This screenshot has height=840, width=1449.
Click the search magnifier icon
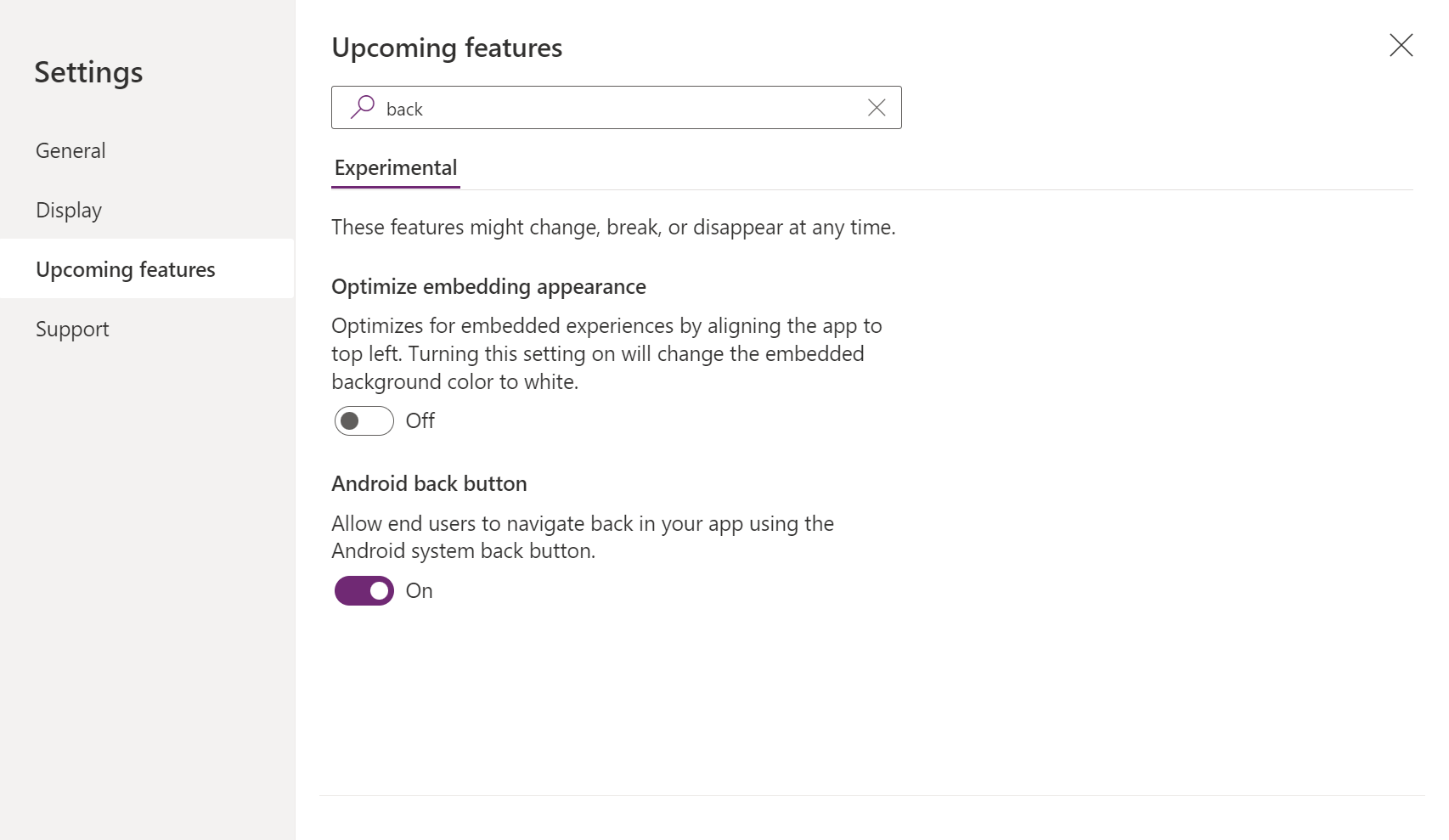point(361,107)
